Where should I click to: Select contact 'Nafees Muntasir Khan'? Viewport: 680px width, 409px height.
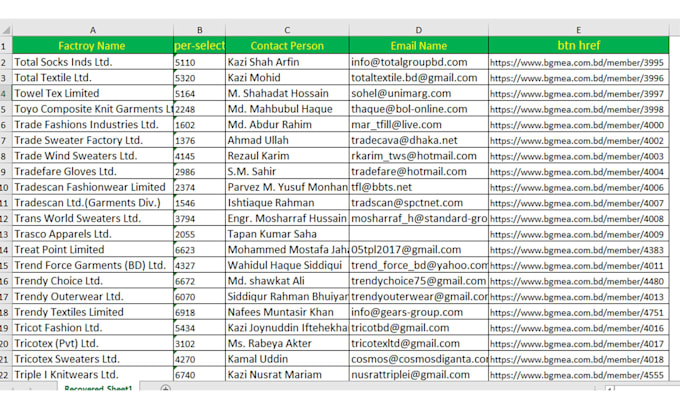coord(287,312)
